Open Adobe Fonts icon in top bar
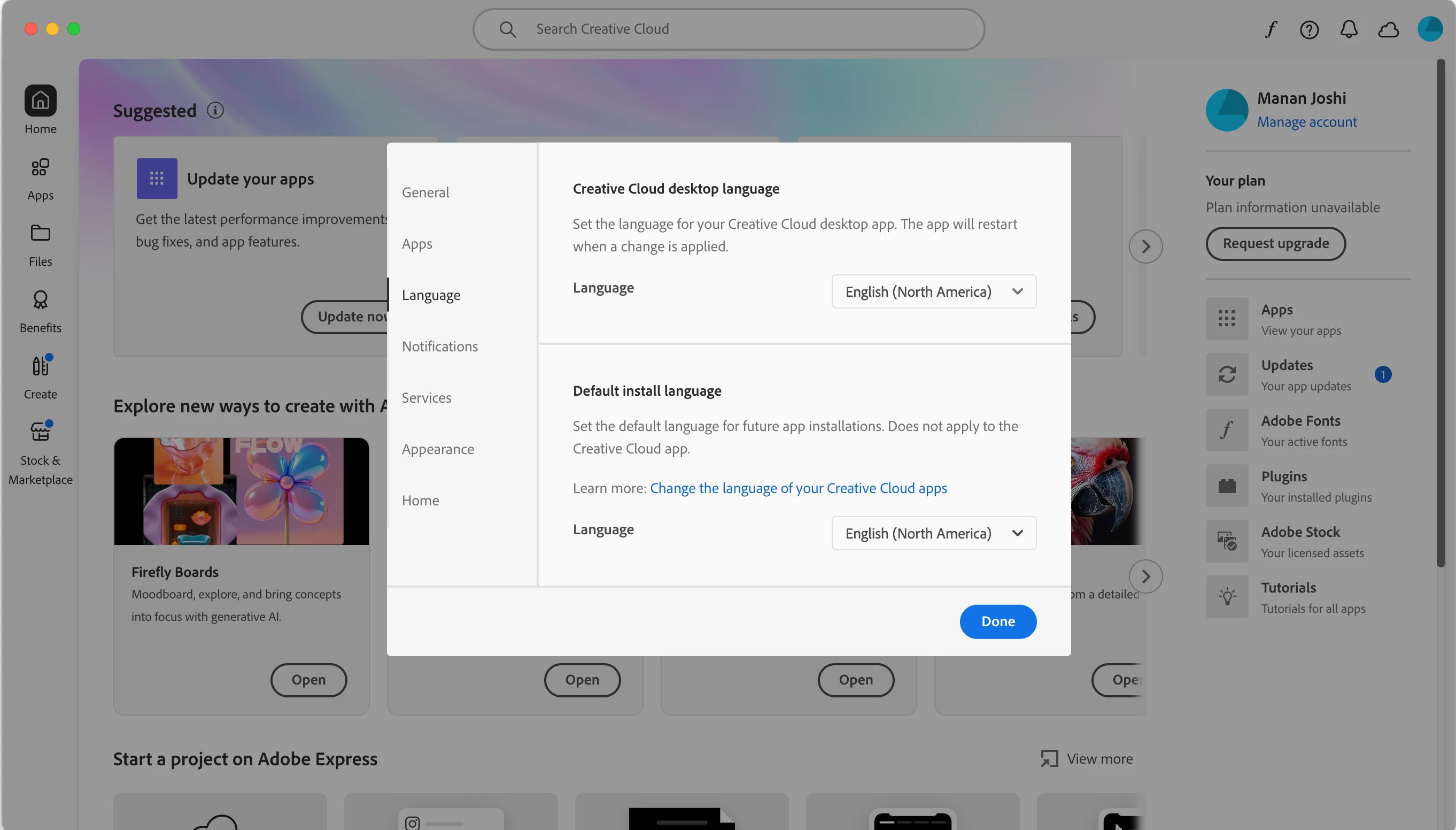 coord(1271,29)
